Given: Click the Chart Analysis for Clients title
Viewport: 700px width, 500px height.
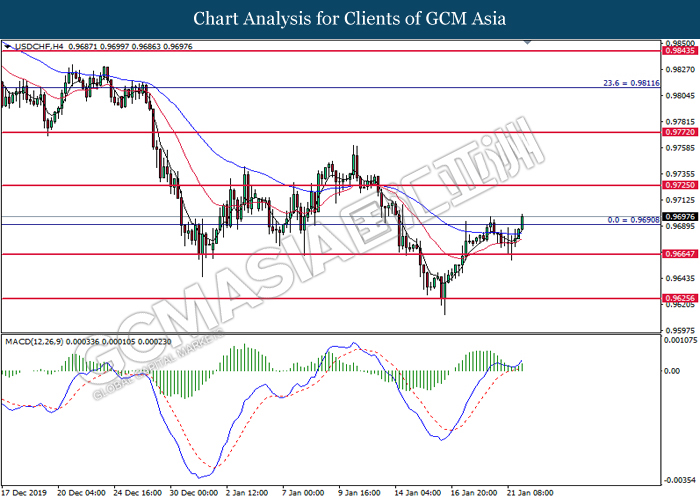Looking at the screenshot, I should tap(350, 19).
